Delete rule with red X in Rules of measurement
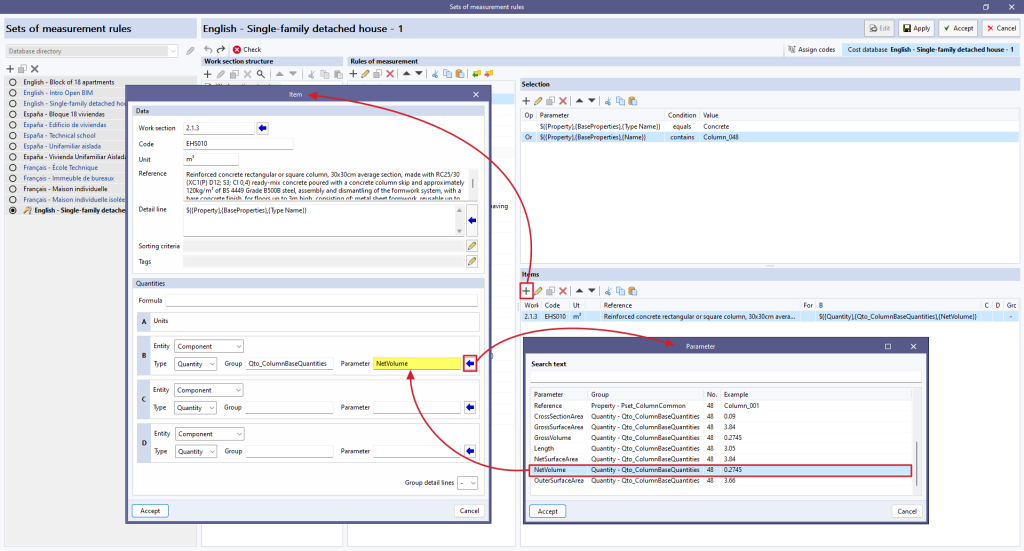Viewport: 1024px width, 551px height. click(x=390, y=74)
